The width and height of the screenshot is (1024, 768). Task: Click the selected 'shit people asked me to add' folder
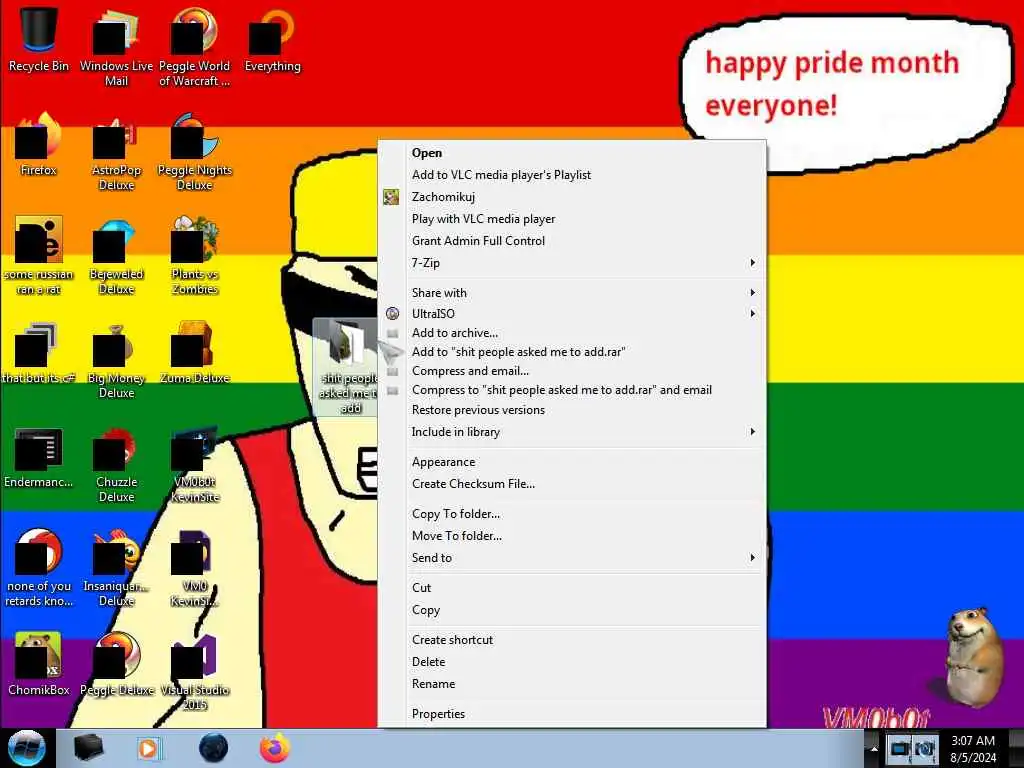(346, 367)
